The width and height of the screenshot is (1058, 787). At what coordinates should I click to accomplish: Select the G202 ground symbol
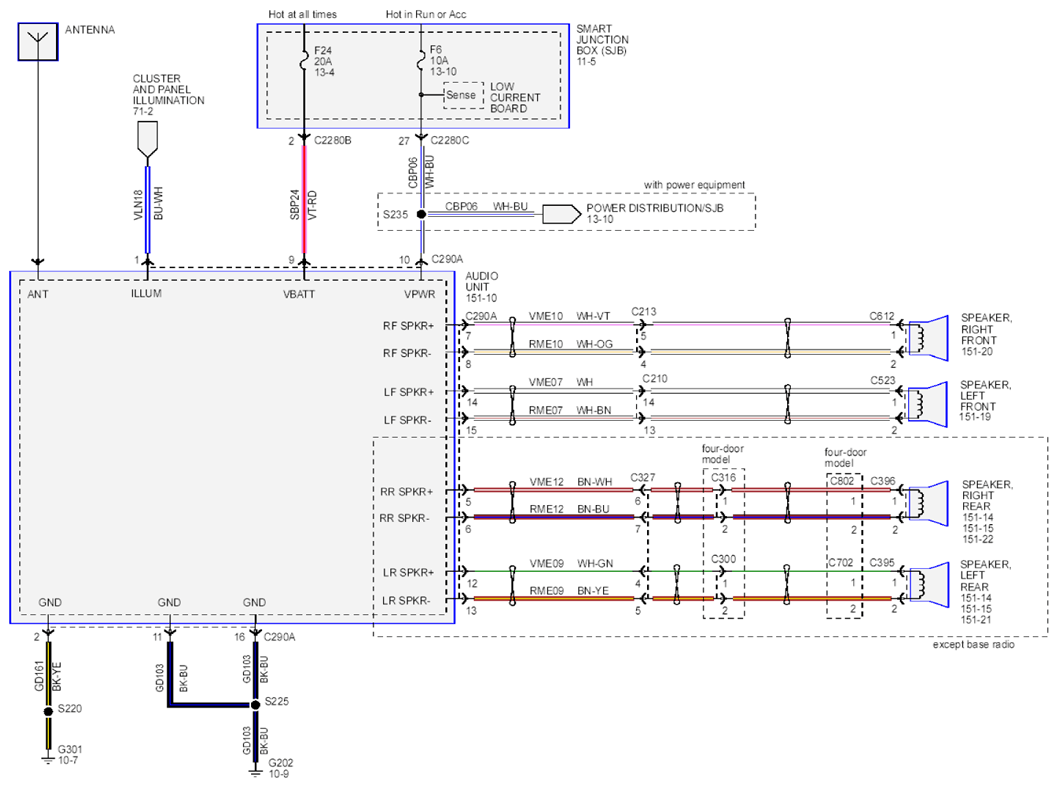255,771
